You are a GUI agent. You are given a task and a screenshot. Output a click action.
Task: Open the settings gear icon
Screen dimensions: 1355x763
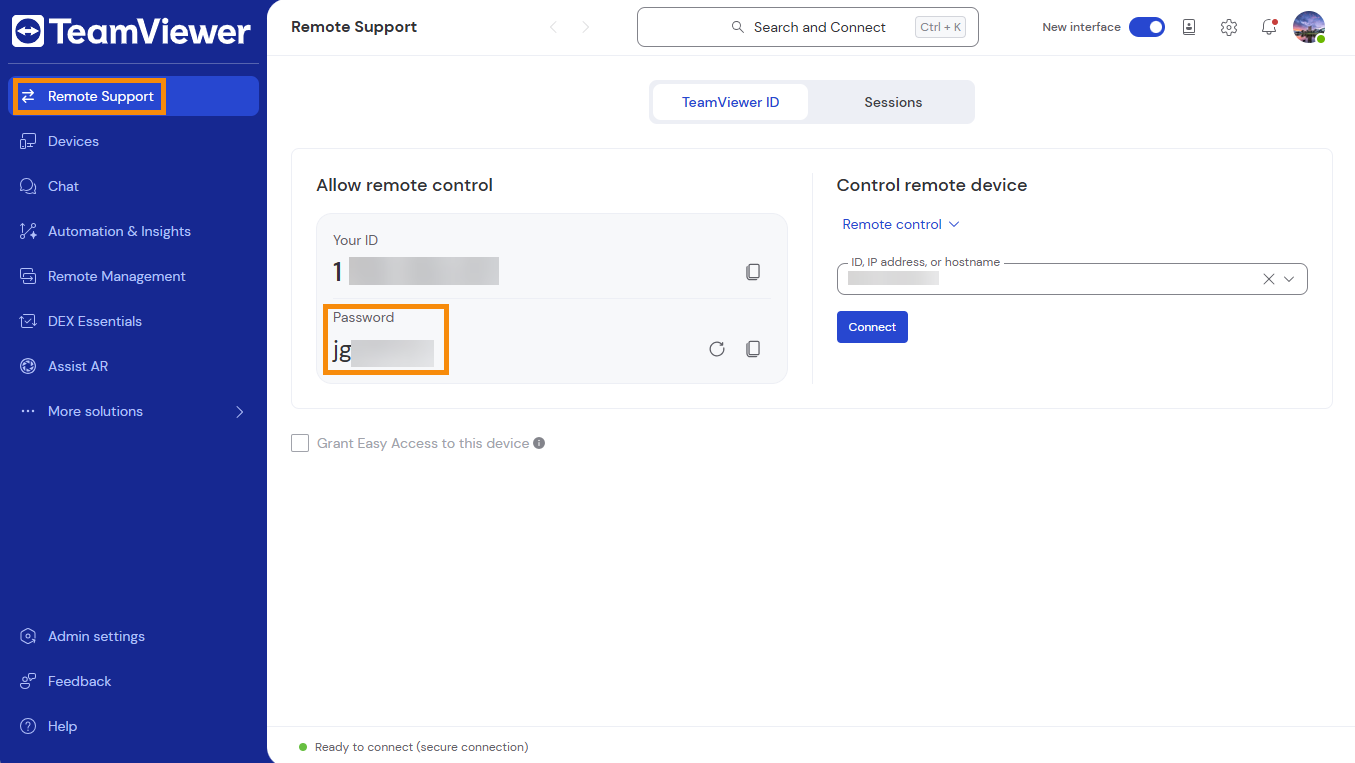tap(1229, 28)
